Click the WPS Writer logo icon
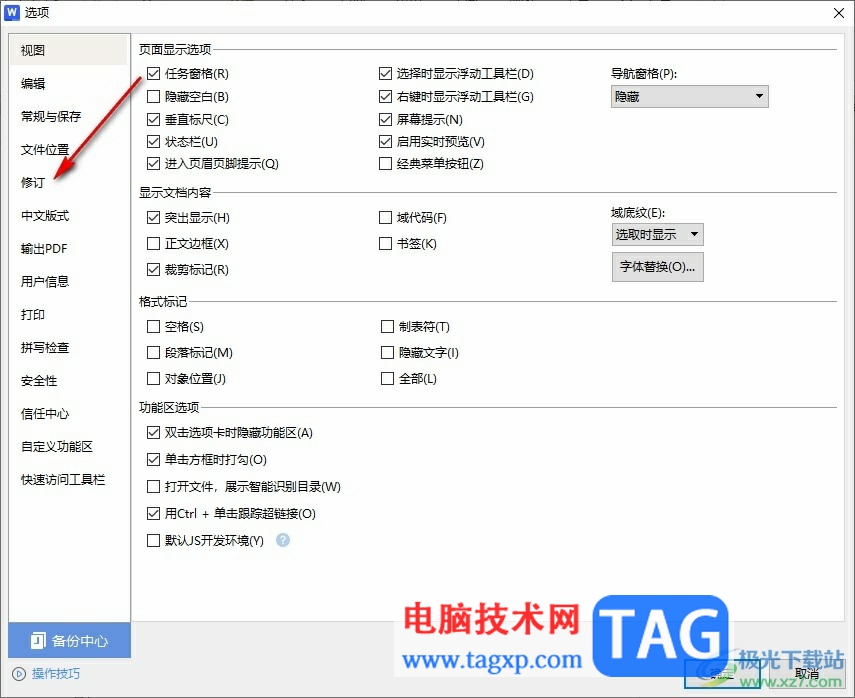 (x=11, y=12)
